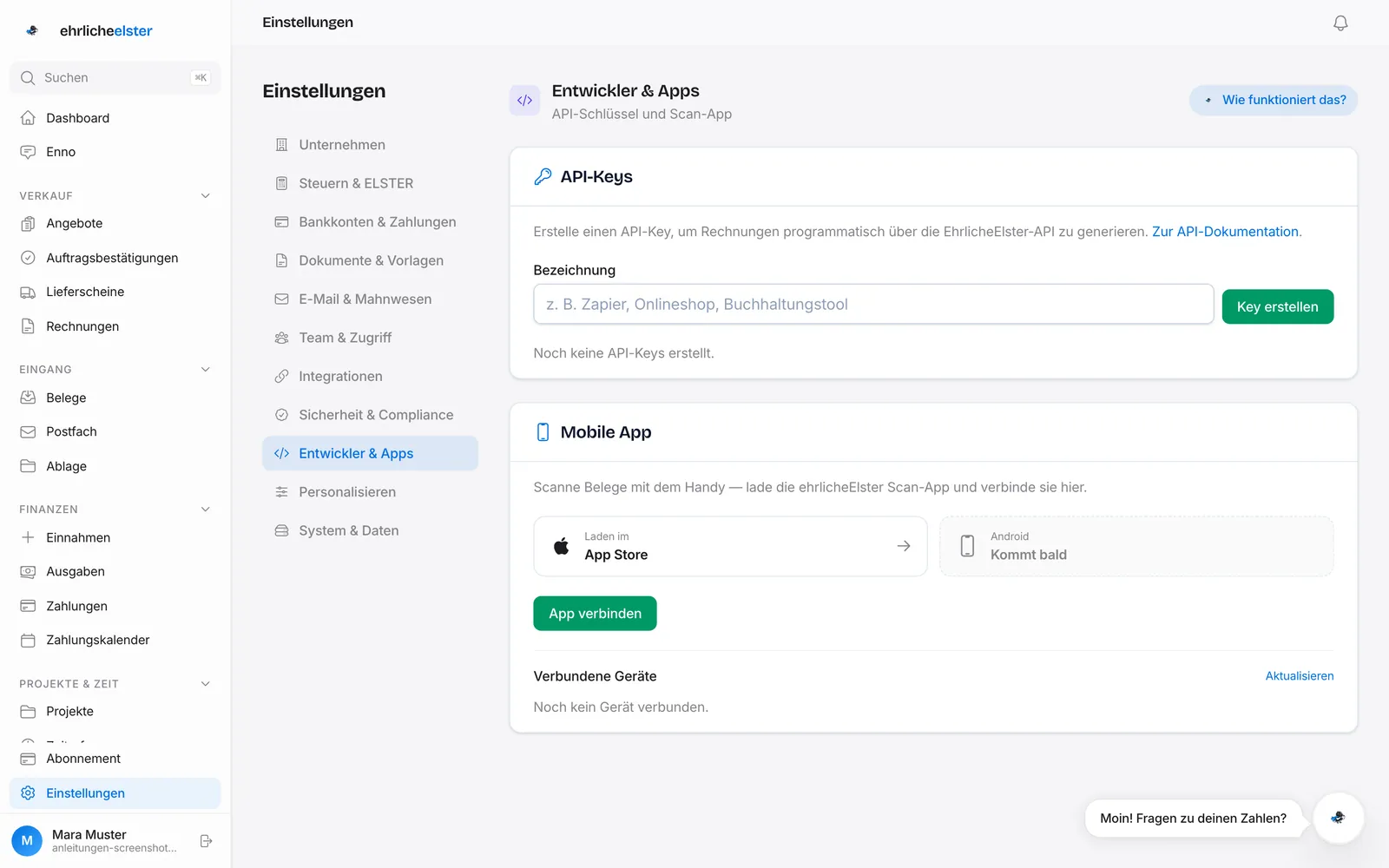
Task: Click the Angebote document icon
Action: coord(28,223)
